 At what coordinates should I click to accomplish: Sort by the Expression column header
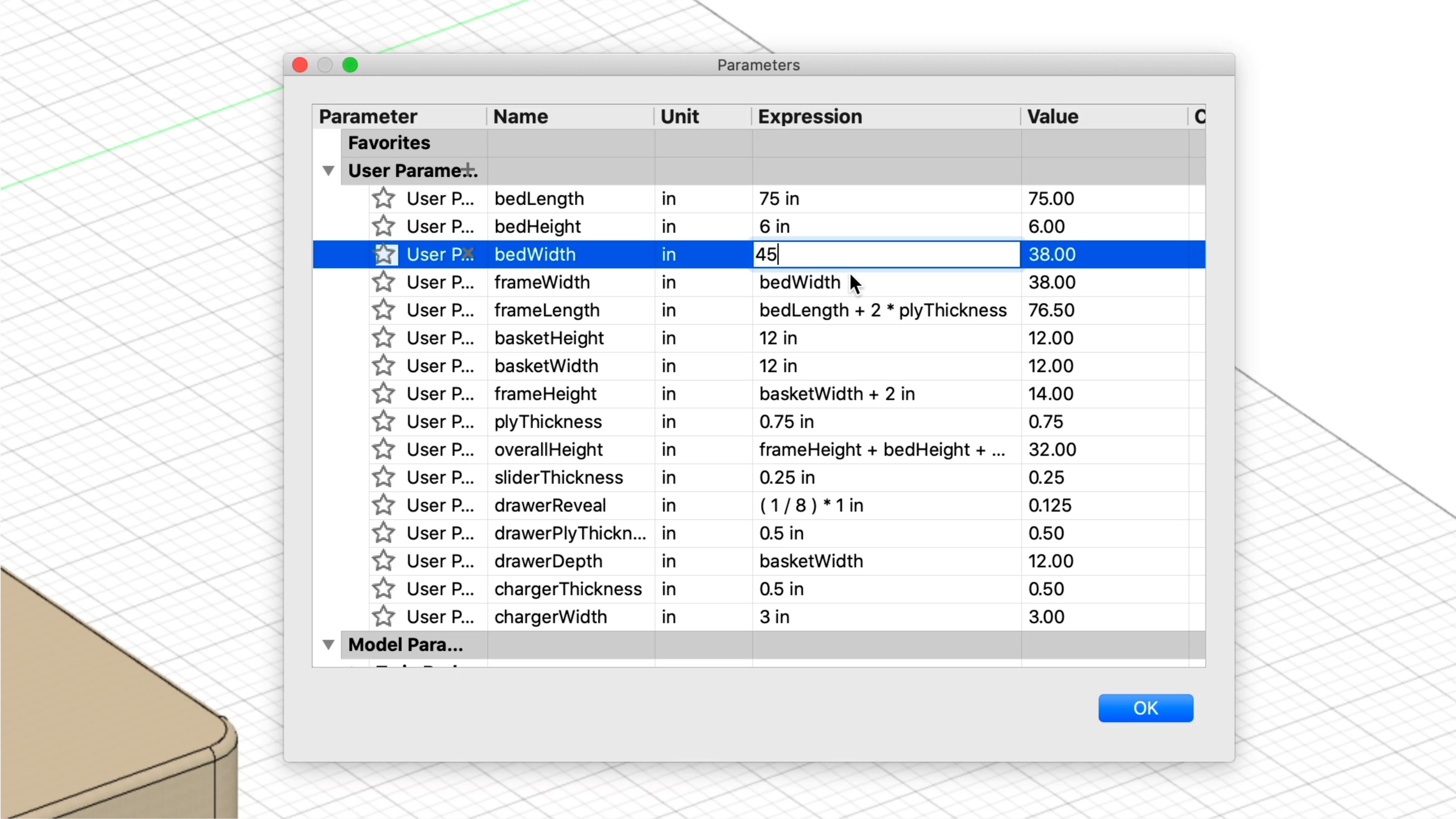click(x=810, y=116)
